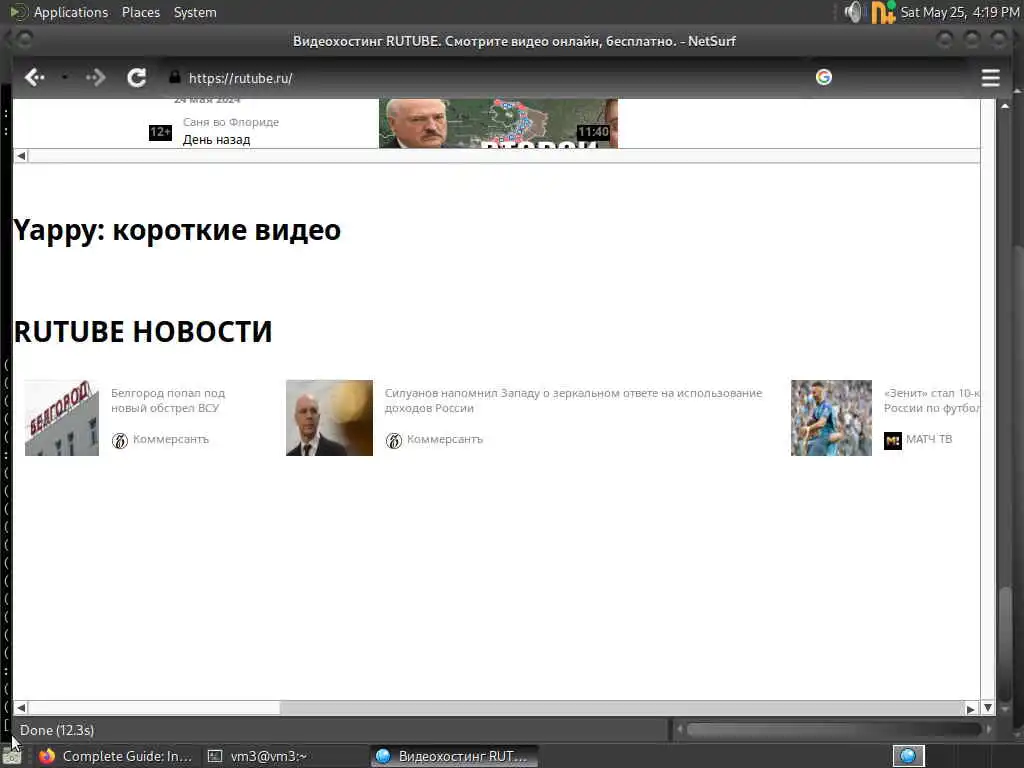Click the МАТЧ ТВ logo icon

pos(892,440)
